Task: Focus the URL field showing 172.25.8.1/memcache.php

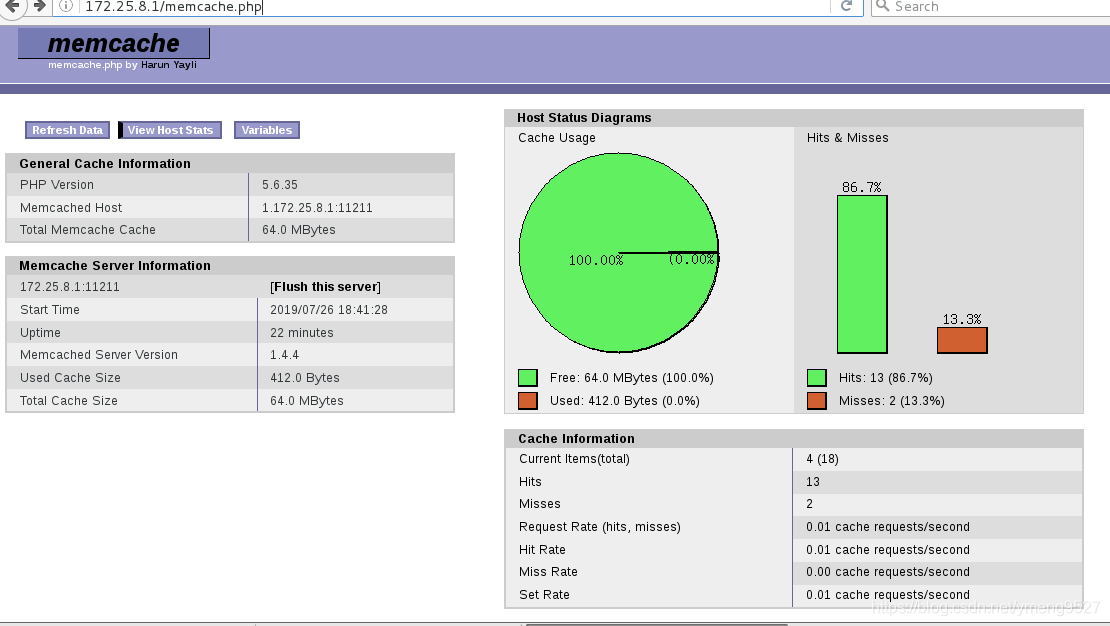Action: coord(453,7)
